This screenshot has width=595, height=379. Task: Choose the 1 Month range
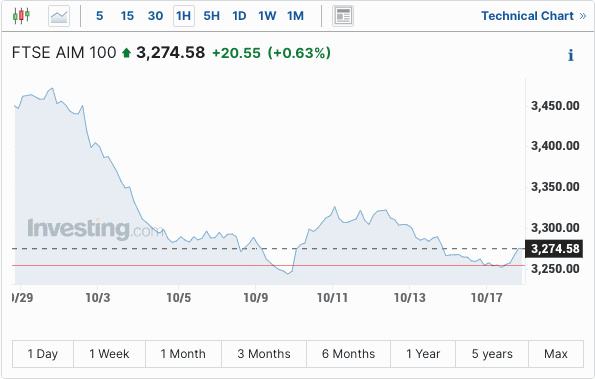(x=183, y=354)
